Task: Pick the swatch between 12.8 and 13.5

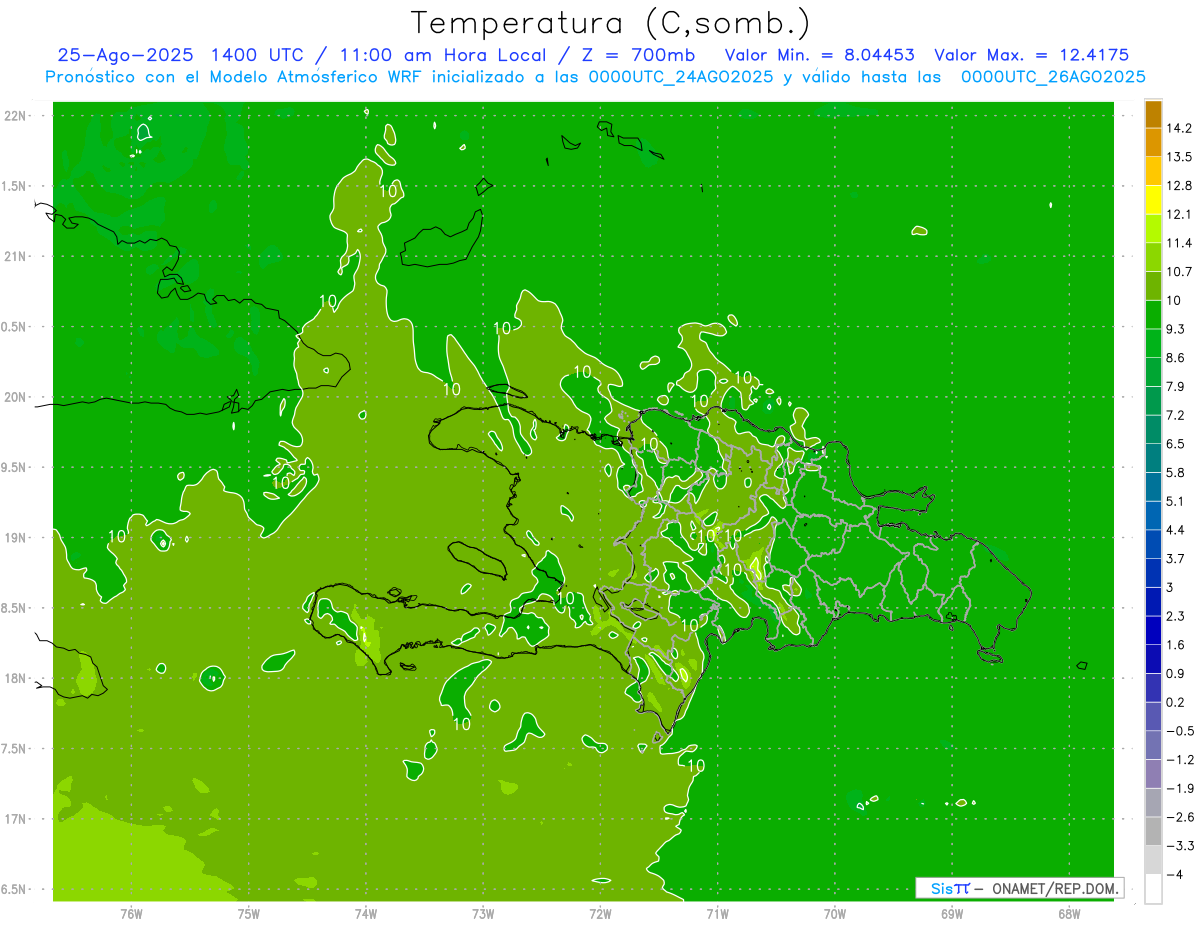Action: (x=1153, y=171)
